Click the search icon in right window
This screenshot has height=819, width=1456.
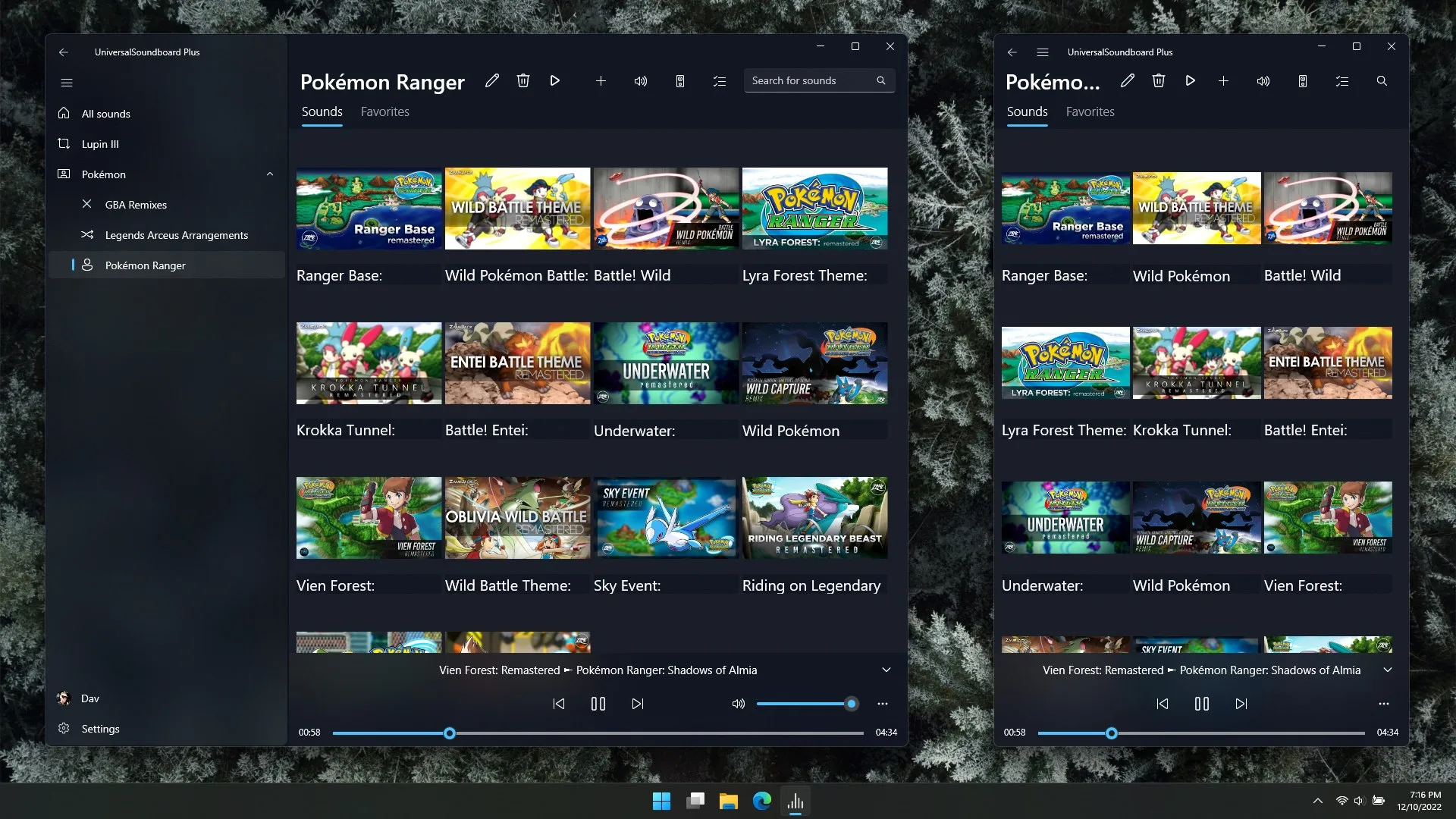click(1382, 80)
